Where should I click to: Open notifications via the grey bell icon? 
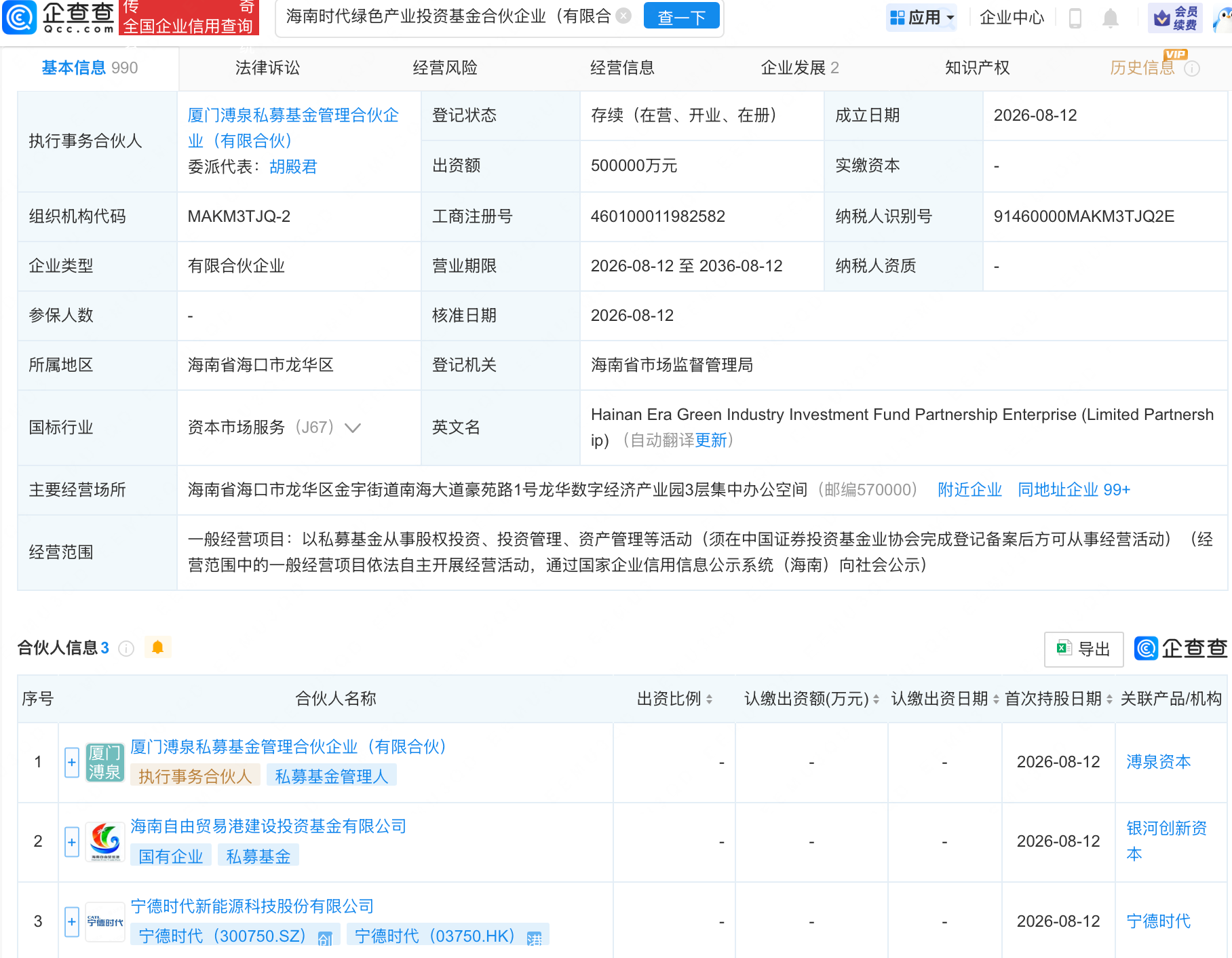coord(1111,18)
